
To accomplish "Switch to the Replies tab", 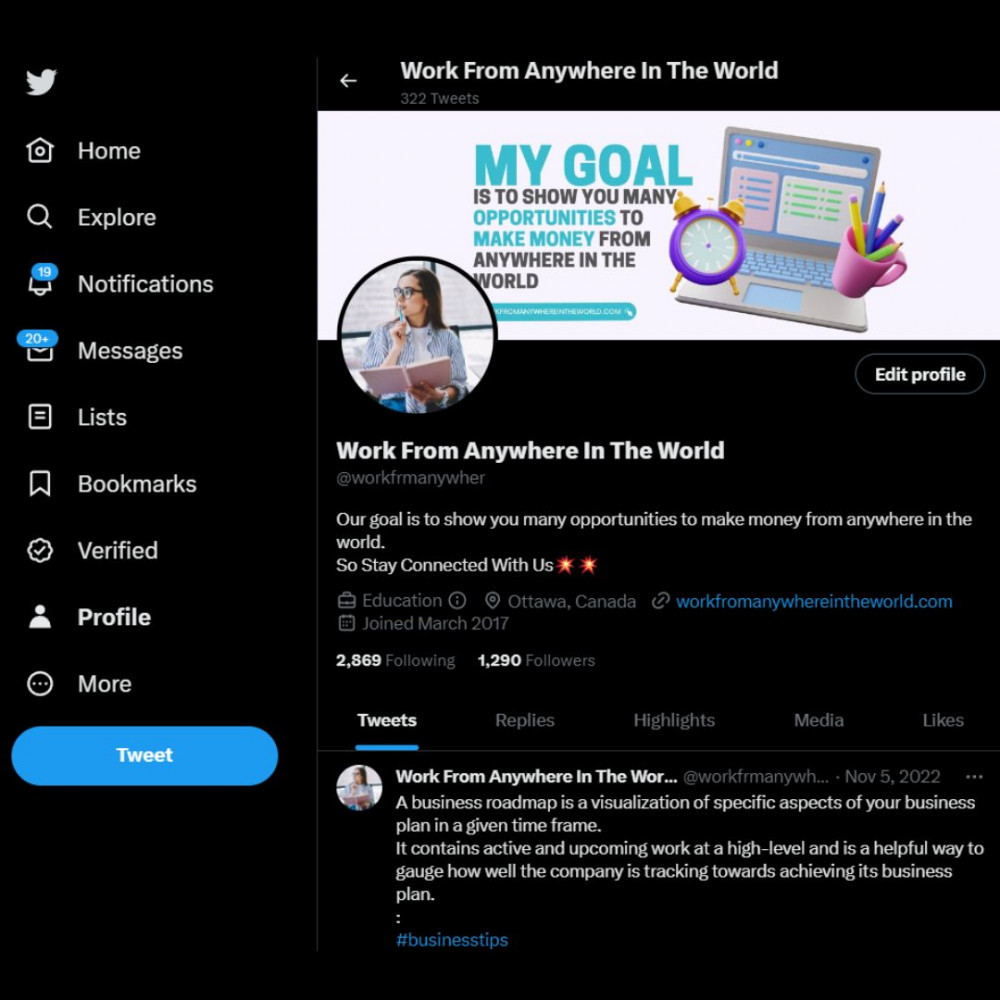I will [525, 720].
